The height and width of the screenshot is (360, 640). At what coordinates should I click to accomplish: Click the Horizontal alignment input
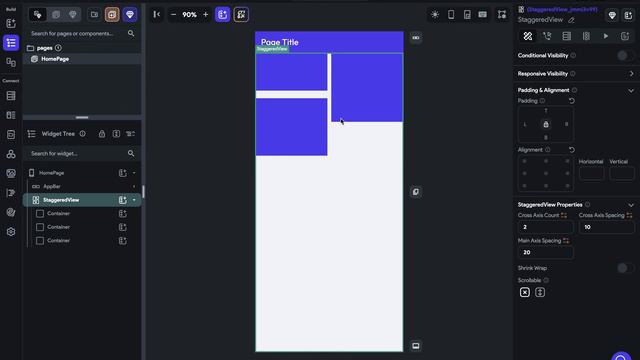pos(591,173)
